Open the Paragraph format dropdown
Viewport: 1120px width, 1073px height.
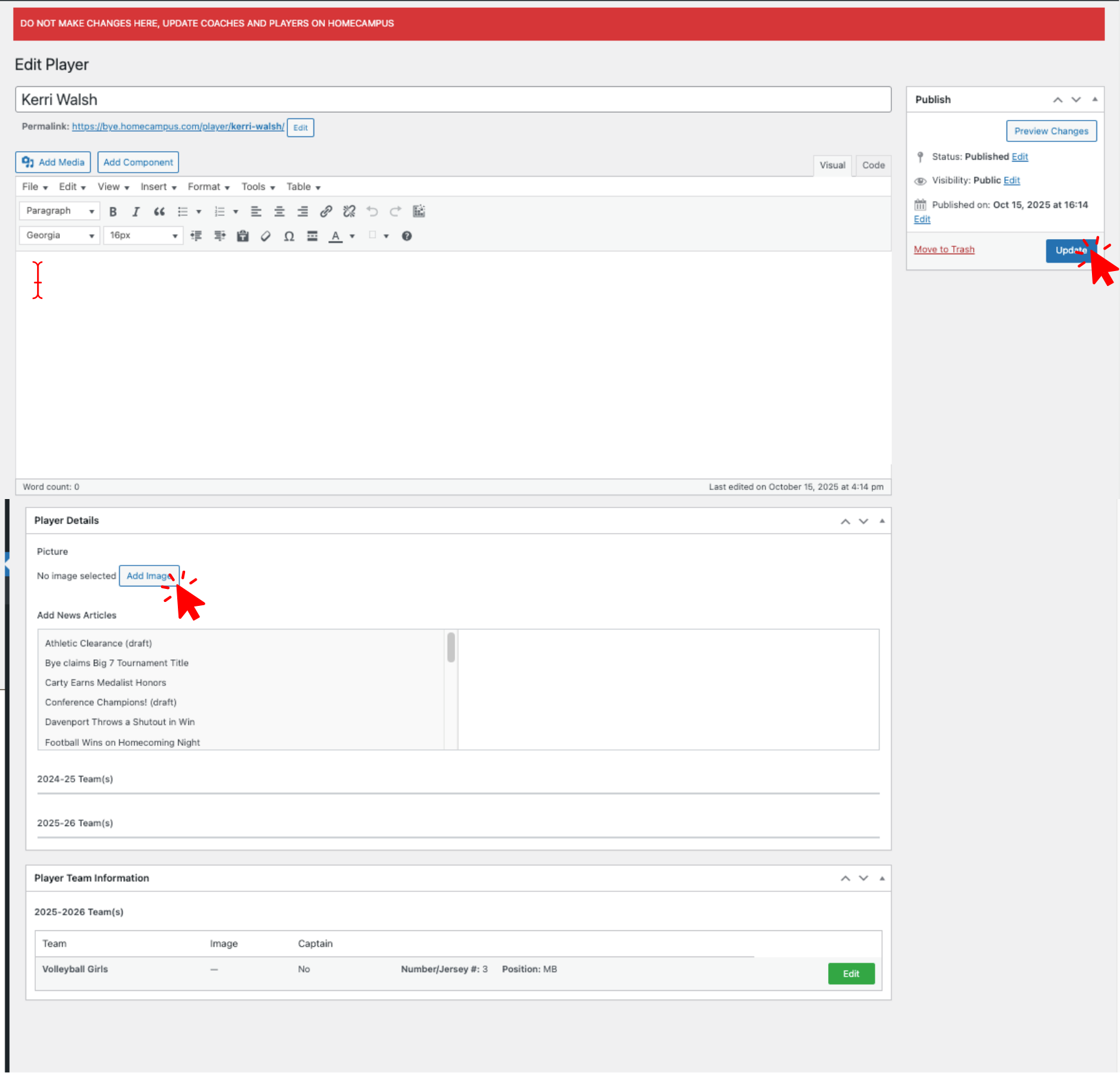click(x=59, y=211)
